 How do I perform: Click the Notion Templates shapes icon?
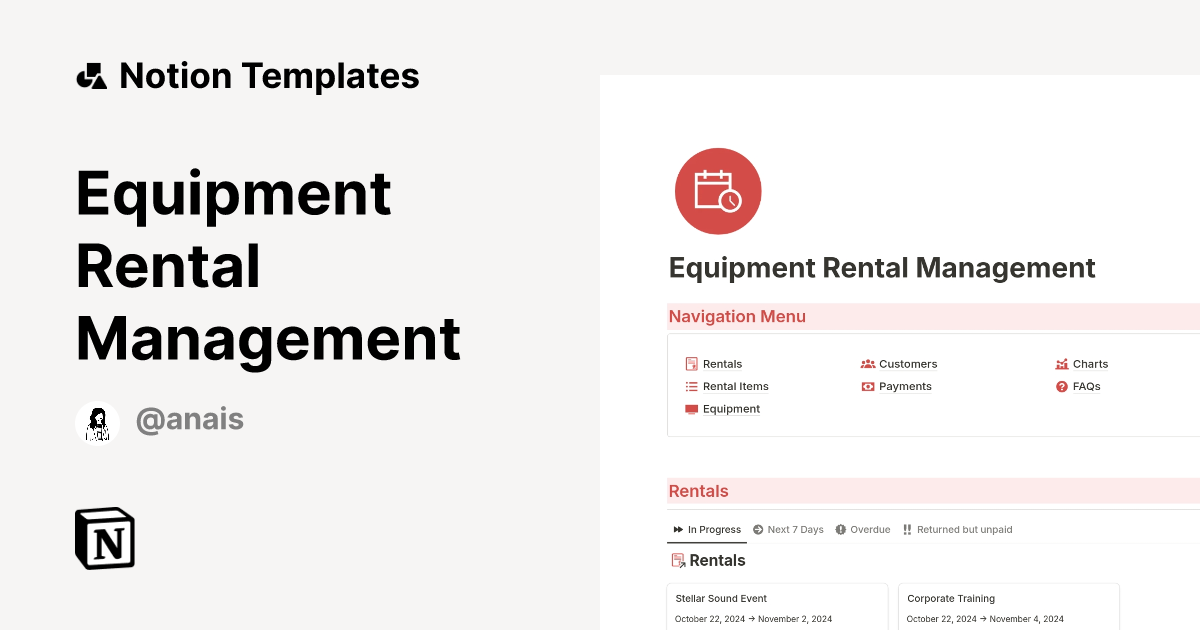pyautogui.click(x=92, y=76)
